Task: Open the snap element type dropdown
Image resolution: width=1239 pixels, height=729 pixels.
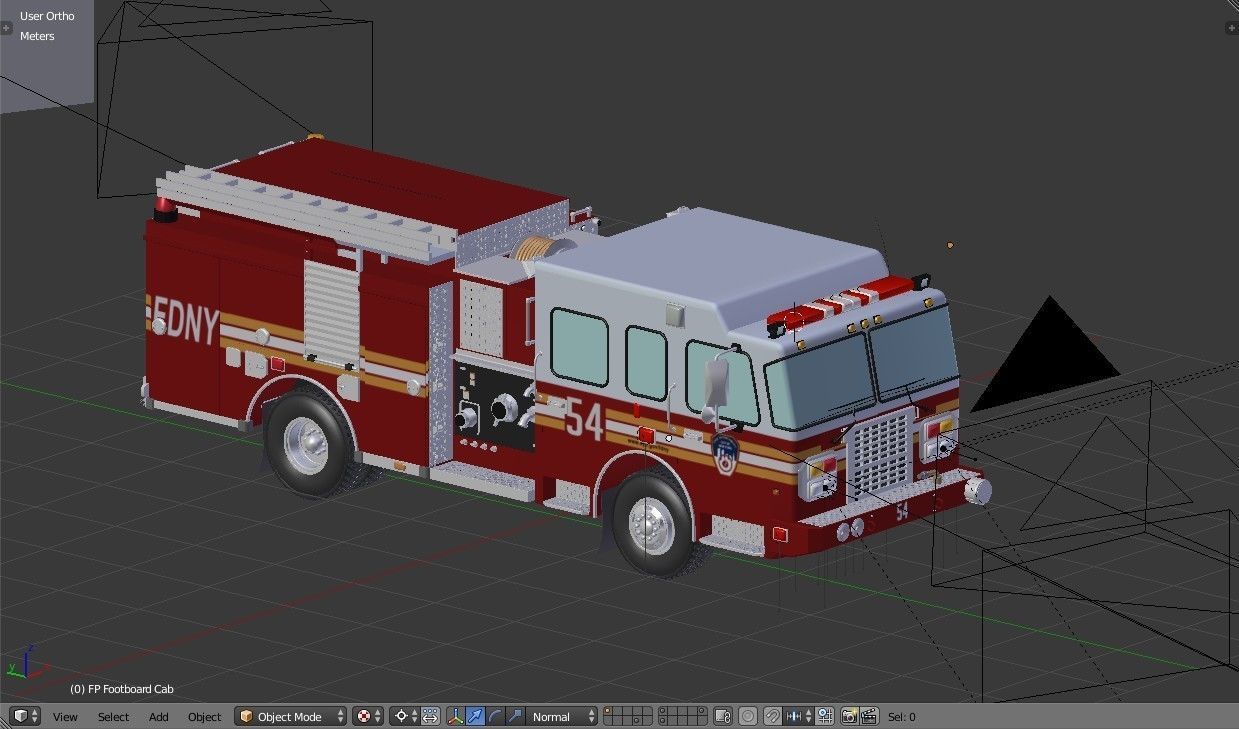Action: pyautogui.click(x=799, y=716)
